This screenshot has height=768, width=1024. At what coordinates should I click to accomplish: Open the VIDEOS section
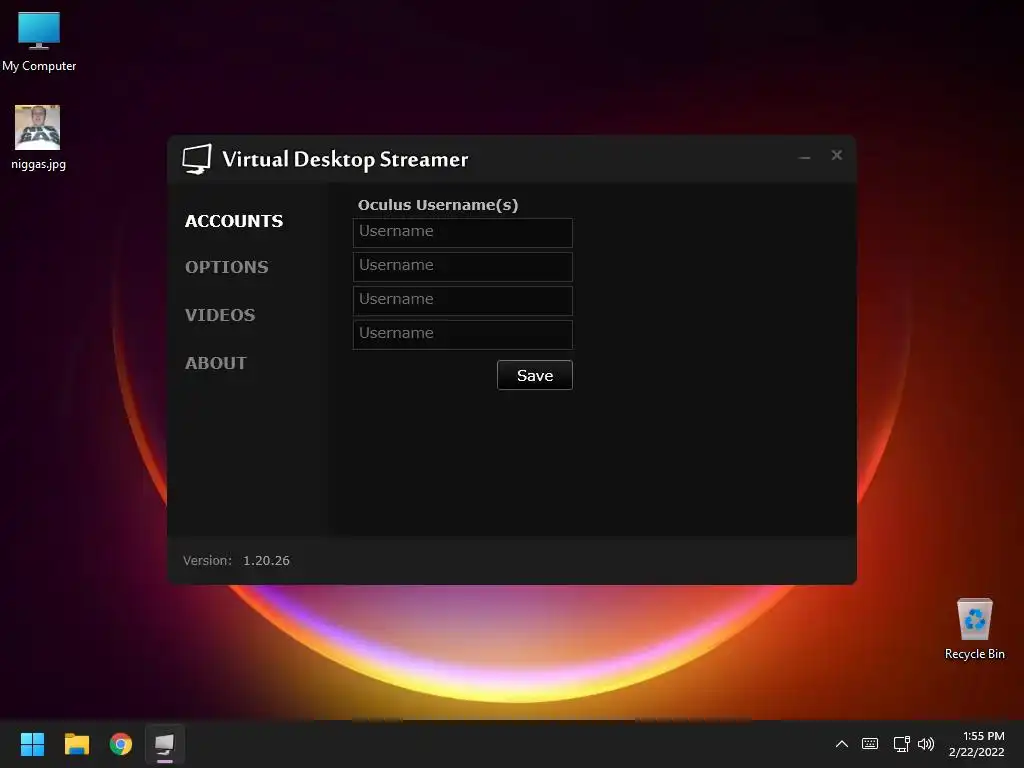pos(220,315)
